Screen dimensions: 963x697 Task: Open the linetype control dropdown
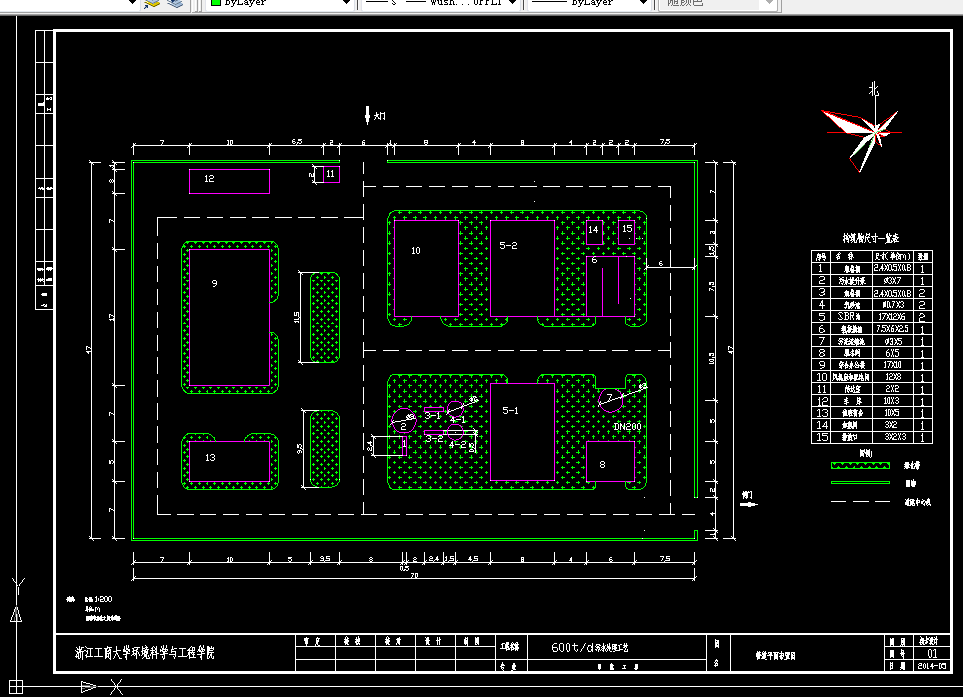tap(440, 3)
